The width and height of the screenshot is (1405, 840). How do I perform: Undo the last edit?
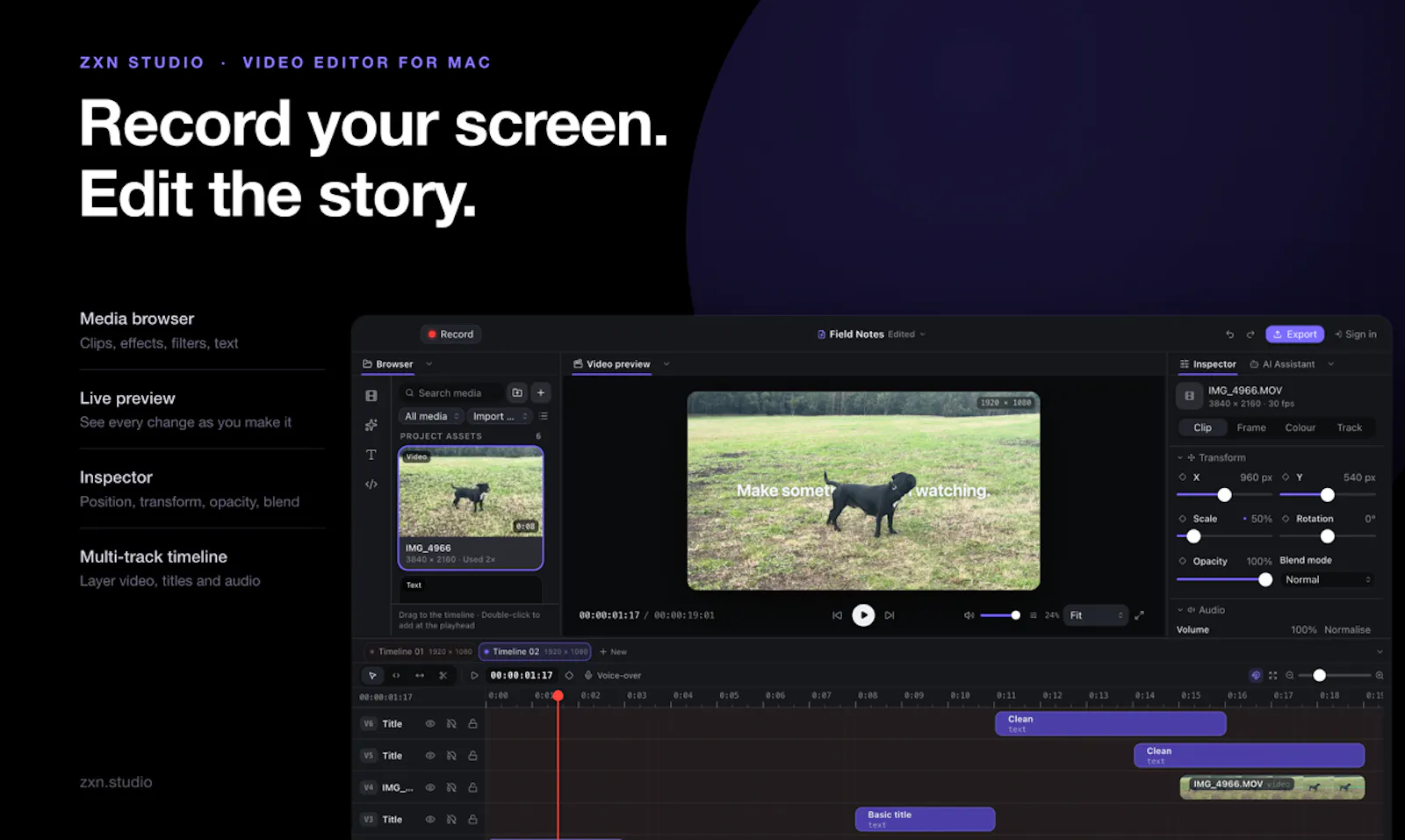pyautogui.click(x=1229, y=334)
